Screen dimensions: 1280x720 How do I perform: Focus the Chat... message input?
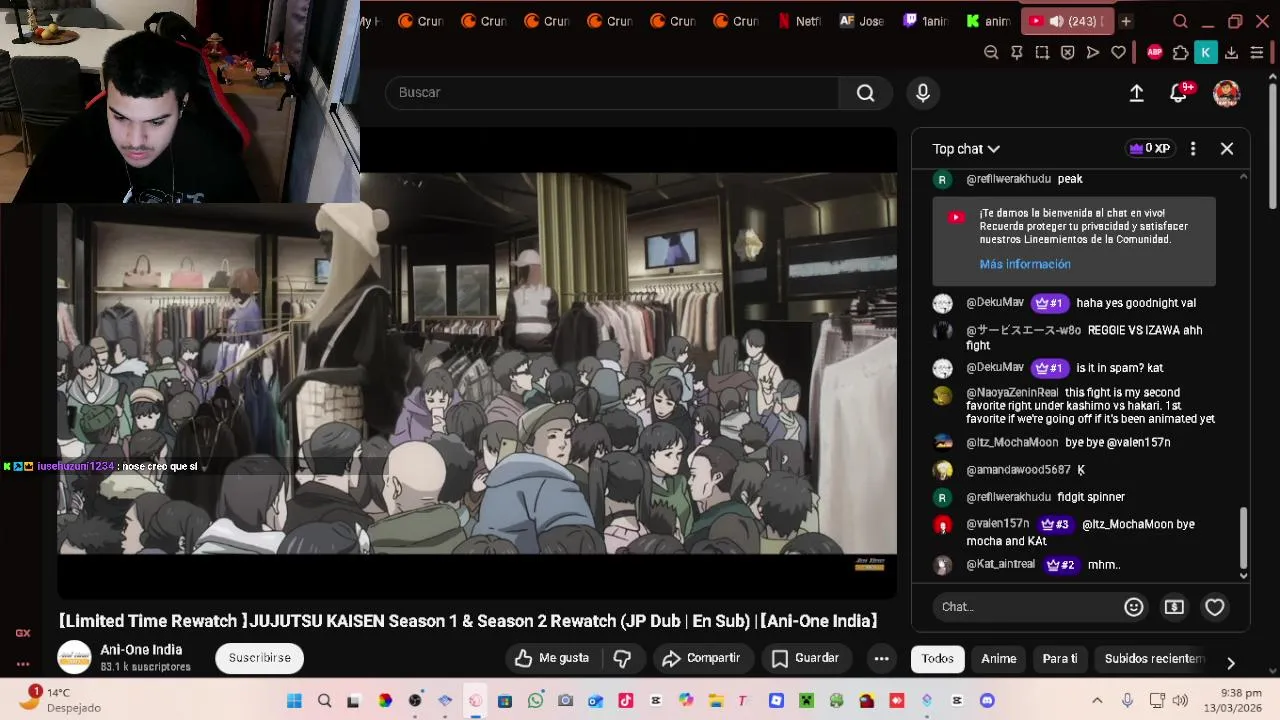tap(1027, 607)
